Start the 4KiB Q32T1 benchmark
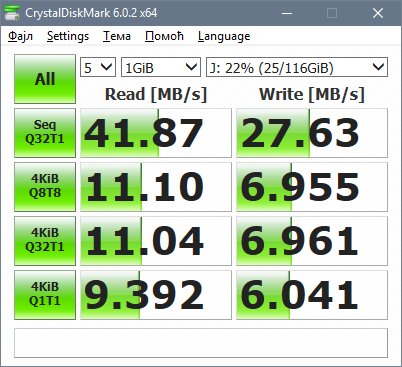402x367 pixels. pyautogui.click(x=45, y=241)
